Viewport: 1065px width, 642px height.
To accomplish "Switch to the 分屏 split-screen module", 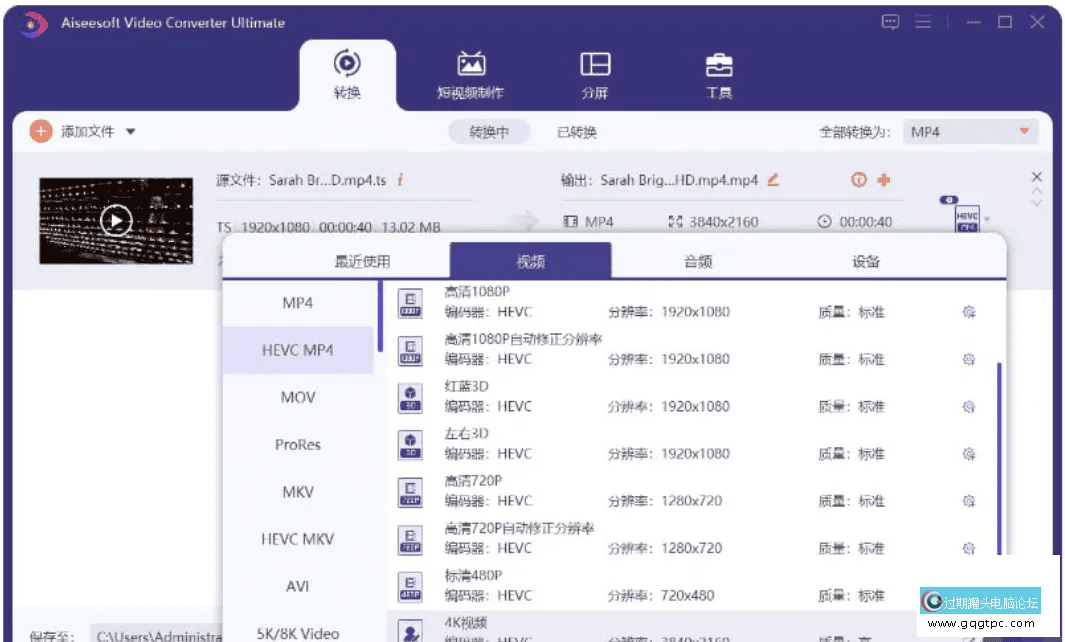I will point(595,75).
